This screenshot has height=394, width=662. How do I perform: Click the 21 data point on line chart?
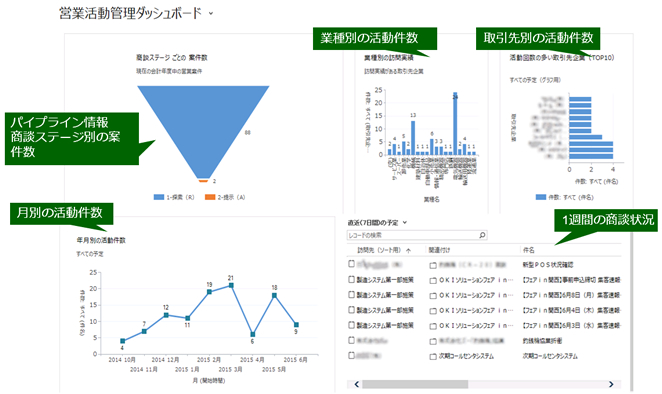231,285
